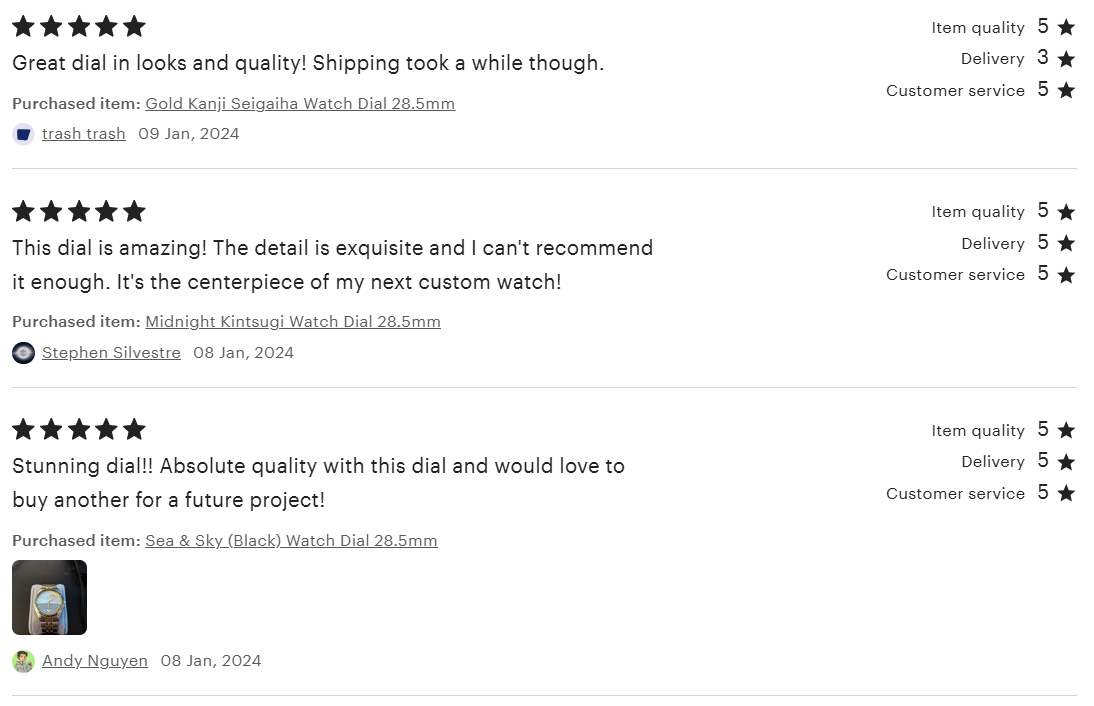Open Sea & Sky (Black) Watch Dial link
This screenshot has width=1094, height=706.
coord(291,541)
